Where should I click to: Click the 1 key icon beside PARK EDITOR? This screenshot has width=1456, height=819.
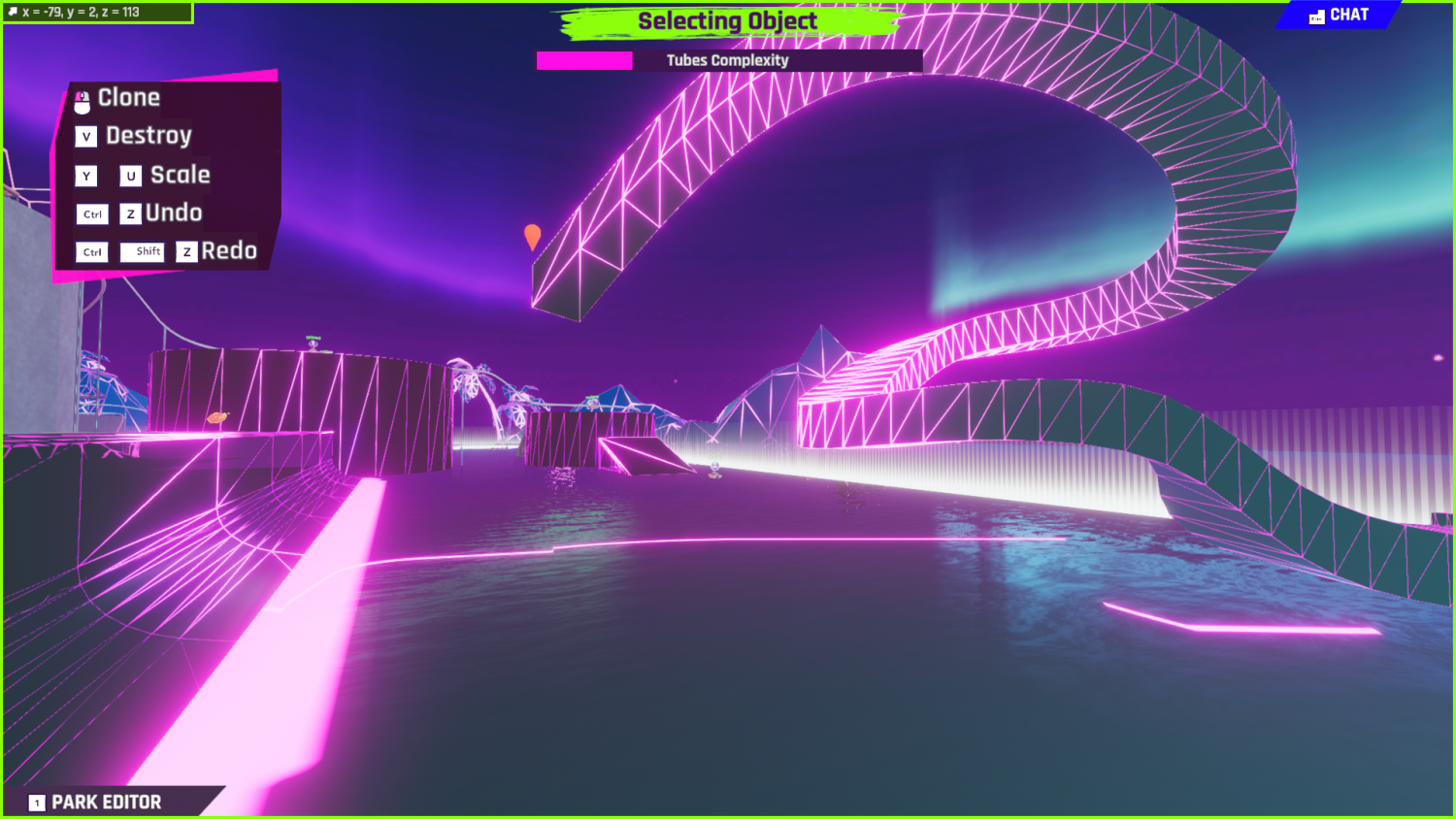37,803
